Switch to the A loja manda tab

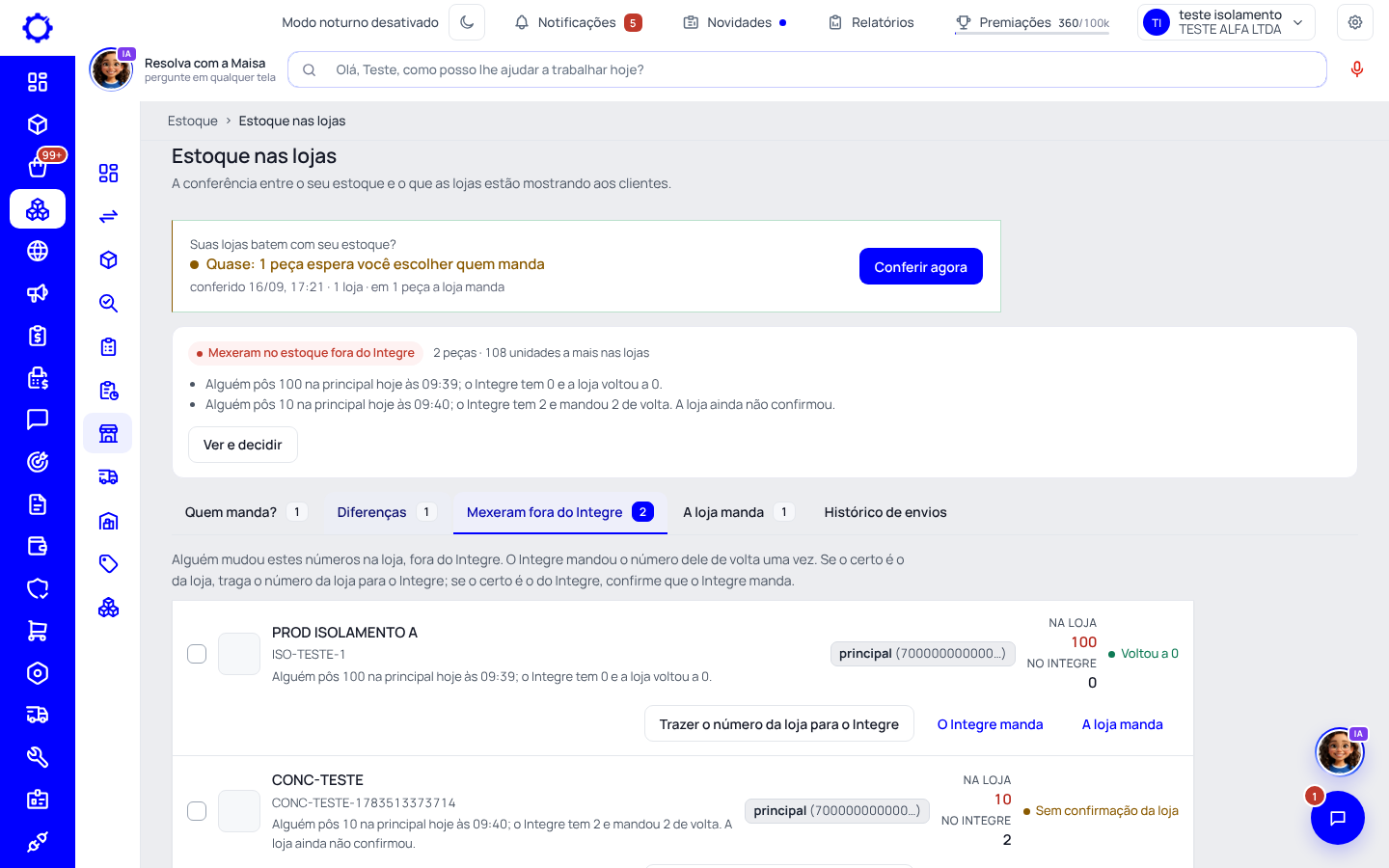738,512
